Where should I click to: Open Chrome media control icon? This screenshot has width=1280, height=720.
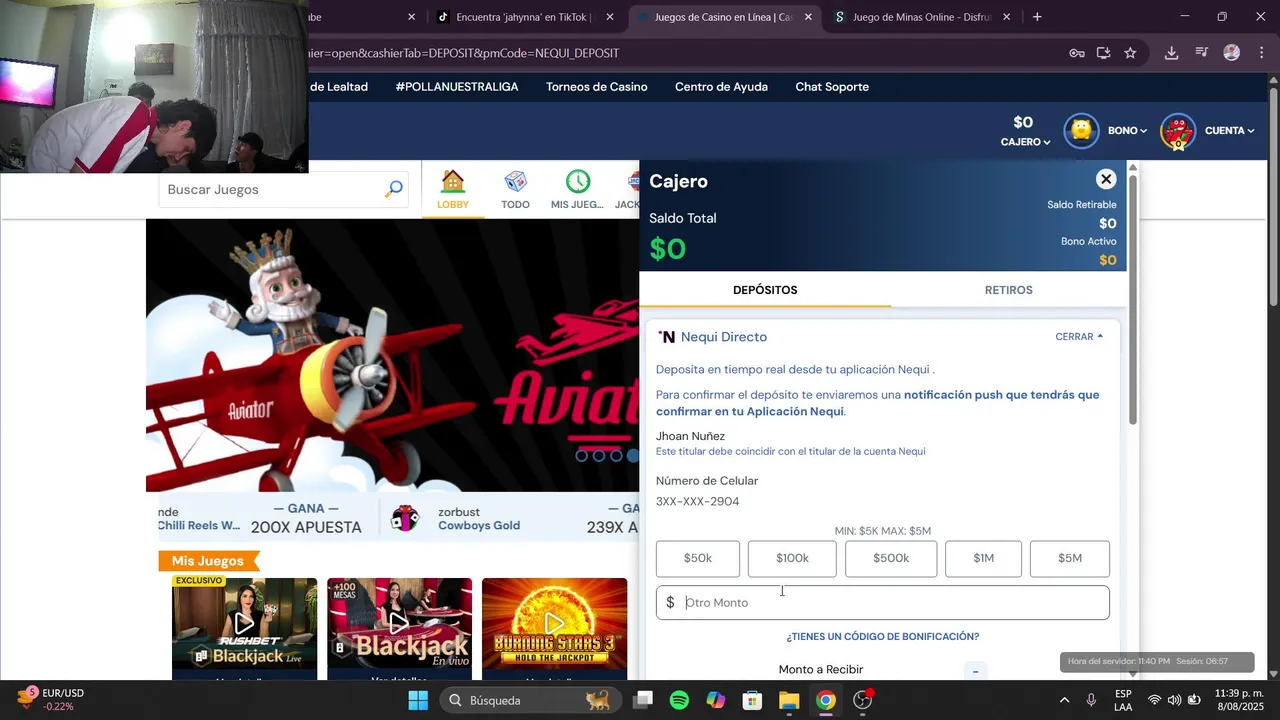point(1202,53)
